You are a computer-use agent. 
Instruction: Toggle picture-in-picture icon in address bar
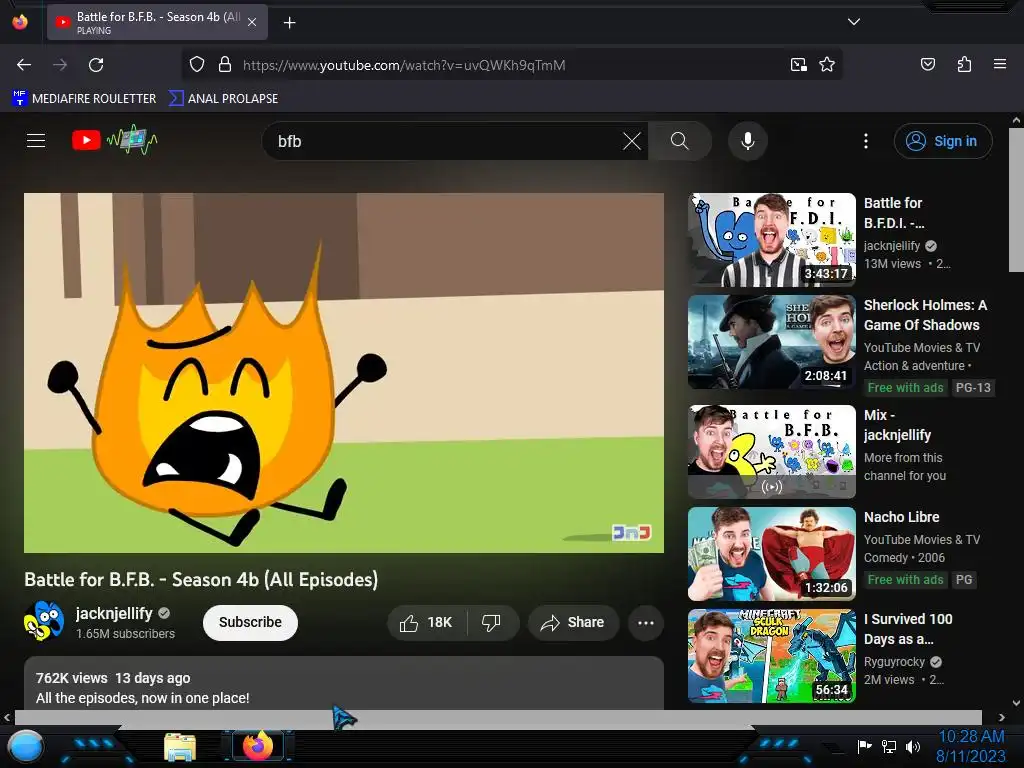[799, 65]
